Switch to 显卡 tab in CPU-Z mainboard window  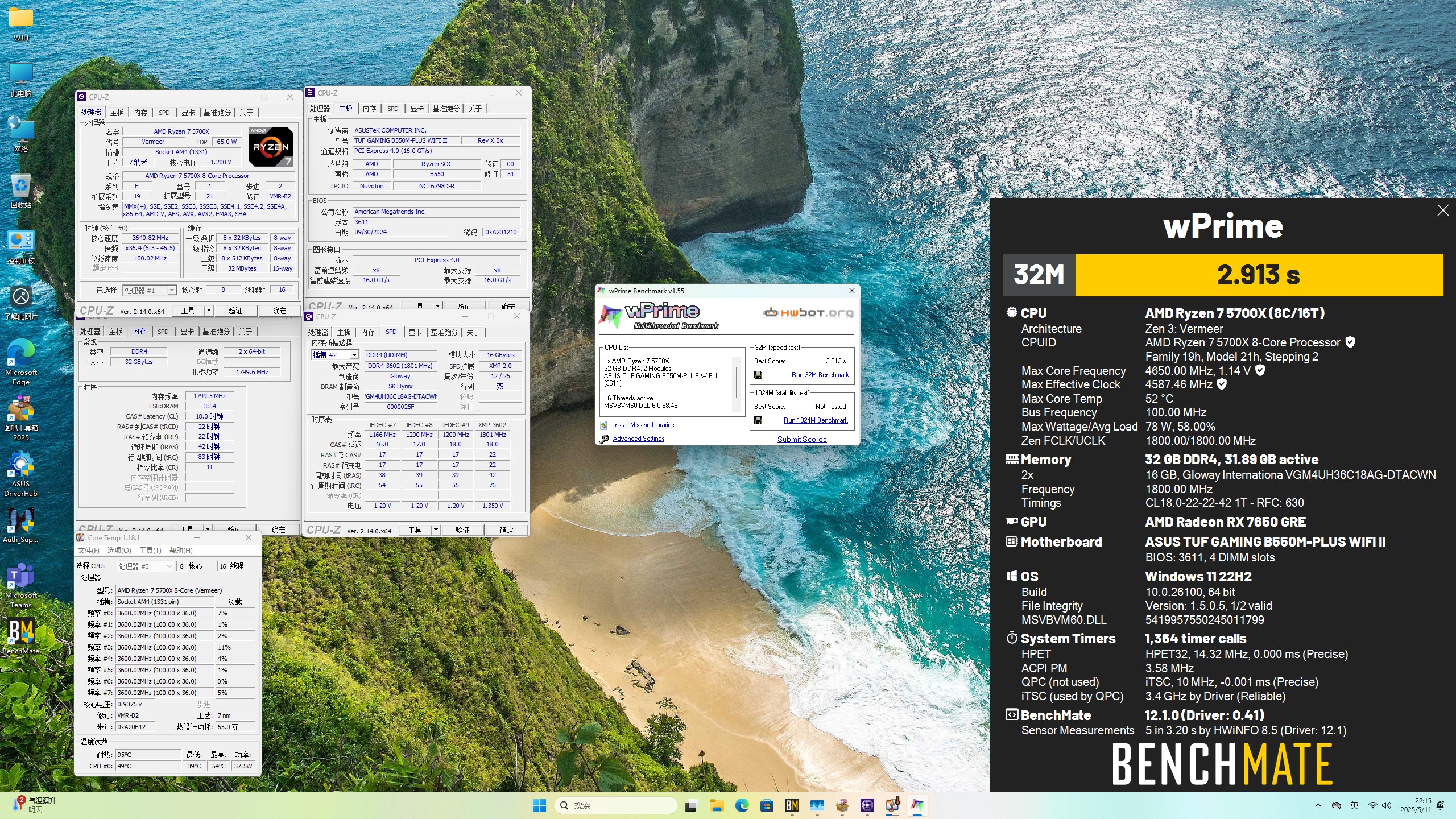point(417,109)
